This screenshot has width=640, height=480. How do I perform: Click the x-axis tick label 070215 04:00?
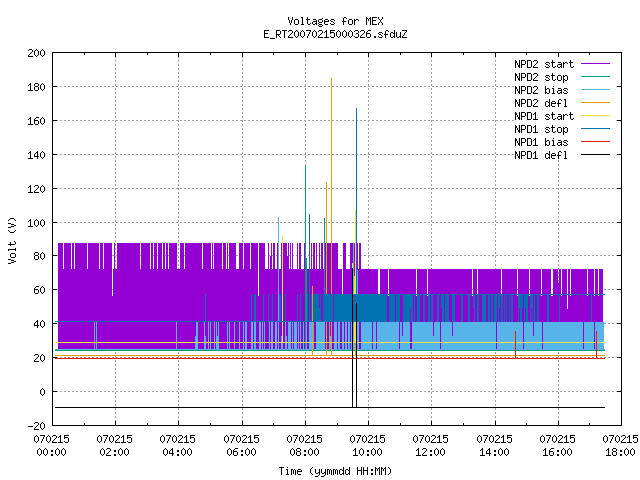pyautogui.click(x=178, y=446)
